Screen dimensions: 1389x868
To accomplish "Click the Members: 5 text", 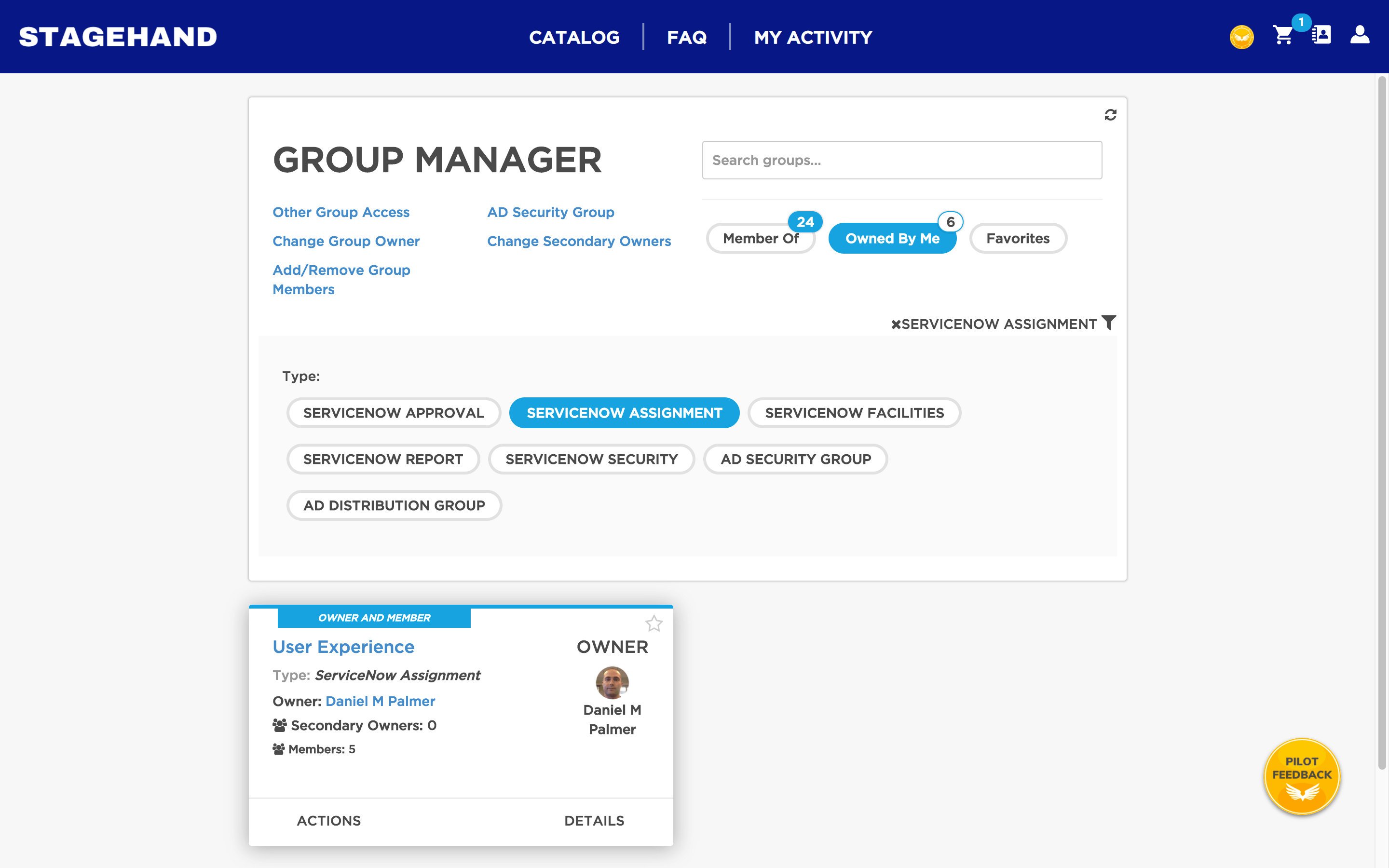I will [321, 749].
